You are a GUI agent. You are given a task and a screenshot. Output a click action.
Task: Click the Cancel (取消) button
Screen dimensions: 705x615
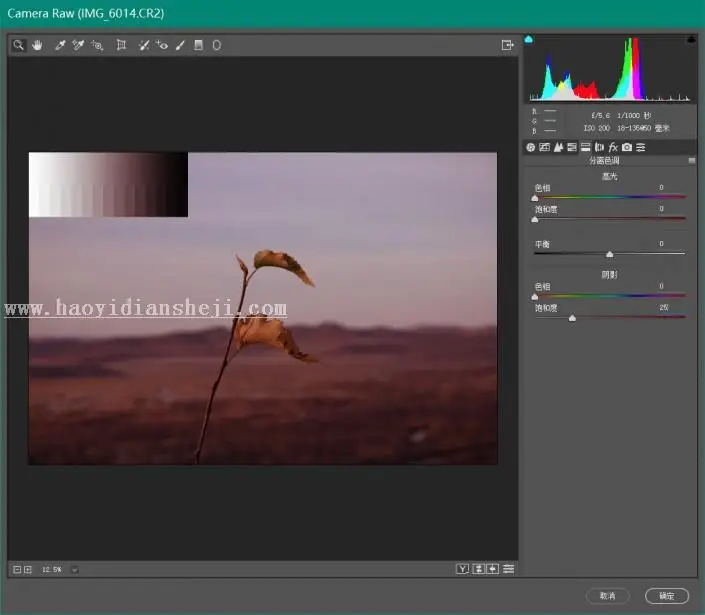pos(607,596)
